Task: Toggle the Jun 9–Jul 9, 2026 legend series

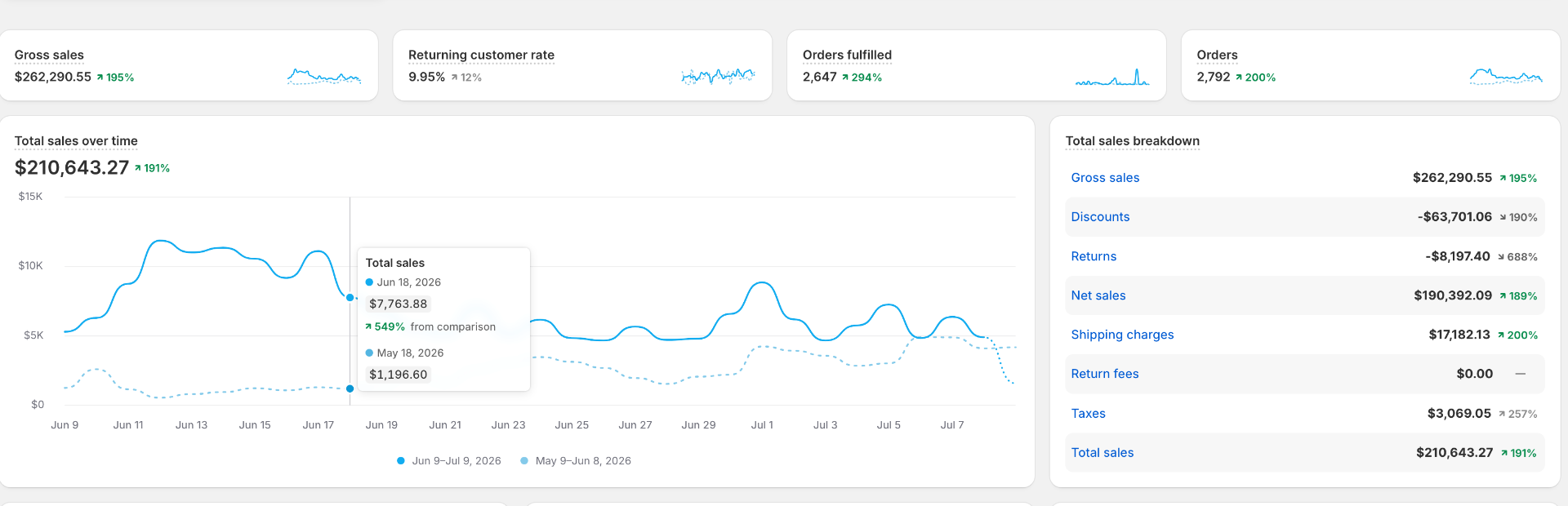Action: tap(449, 461)
